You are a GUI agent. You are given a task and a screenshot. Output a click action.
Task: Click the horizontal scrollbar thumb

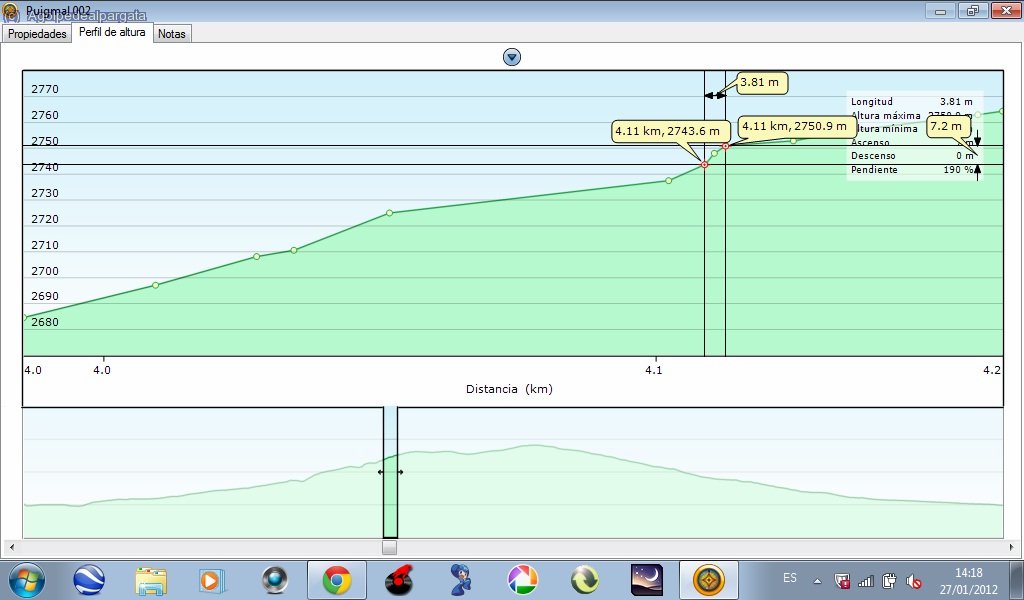click(x=389, y=547)
